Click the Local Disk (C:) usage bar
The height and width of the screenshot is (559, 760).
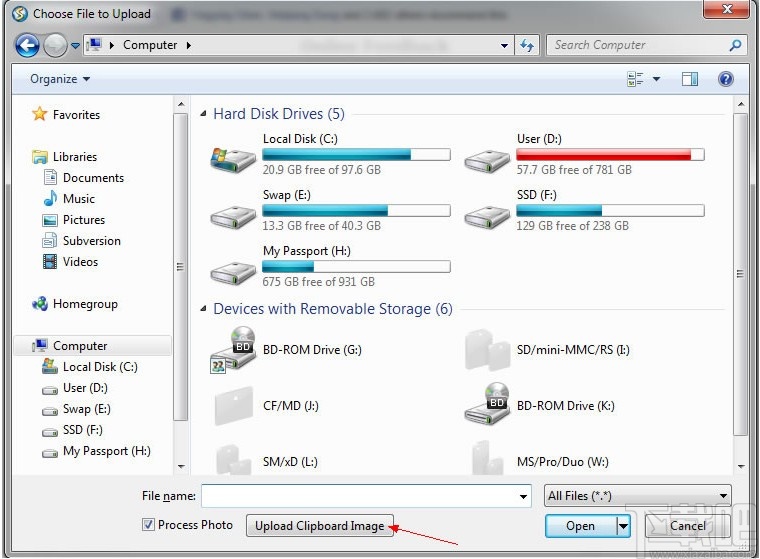coord(356,155)
